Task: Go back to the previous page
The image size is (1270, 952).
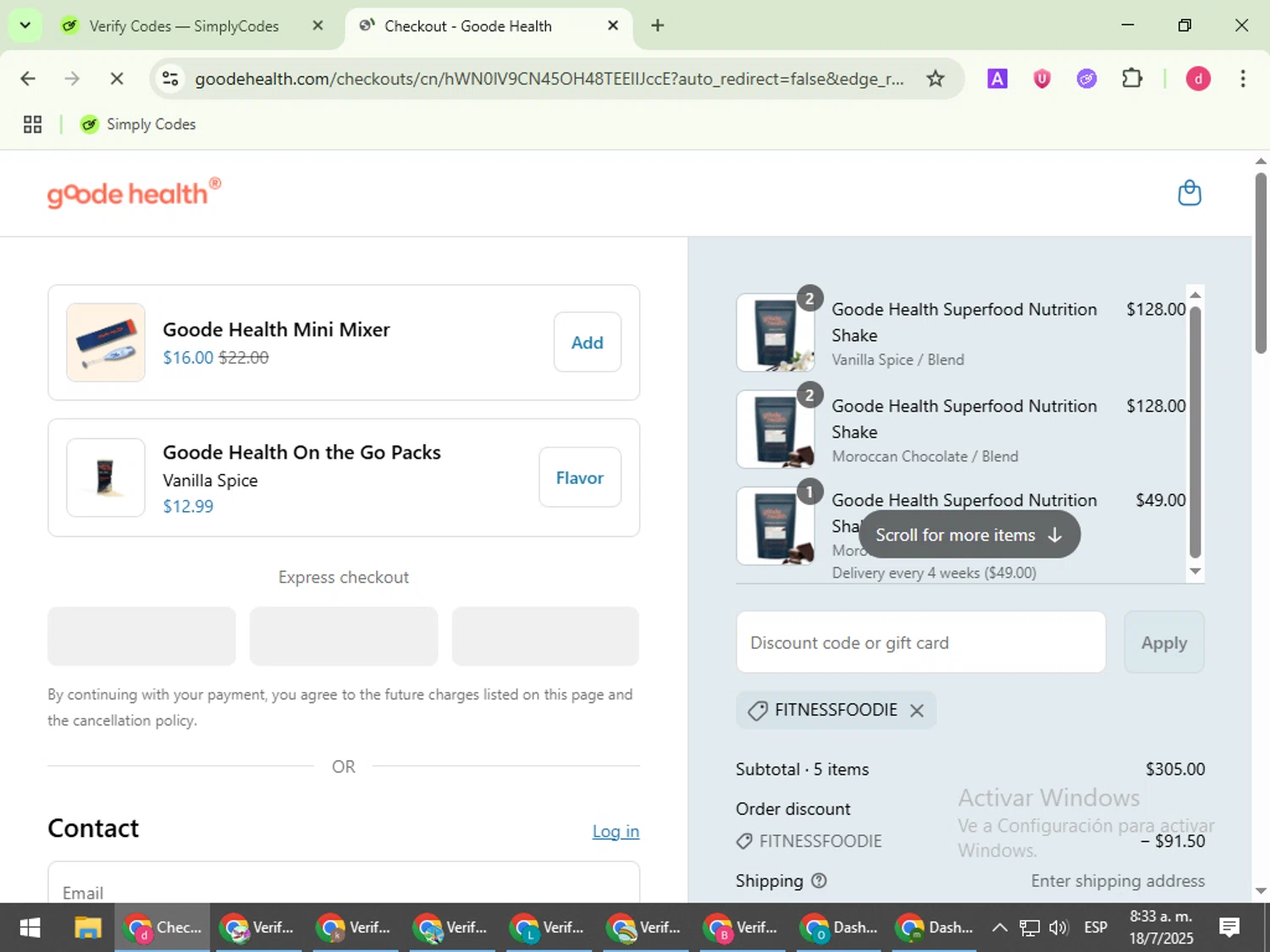Action: point(28,79)
